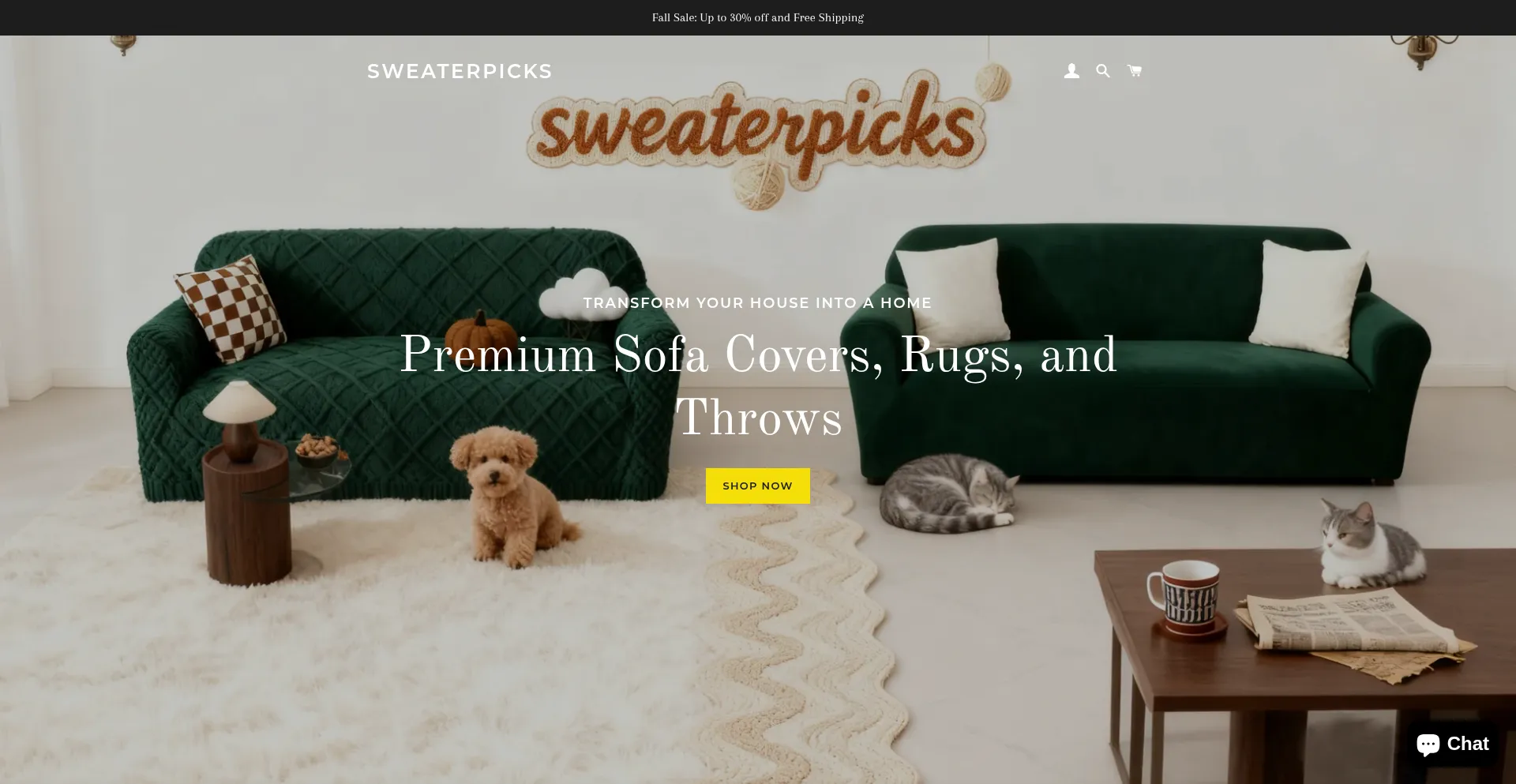Open the account login icon

pyautogui.click(x=1071, y=71)
